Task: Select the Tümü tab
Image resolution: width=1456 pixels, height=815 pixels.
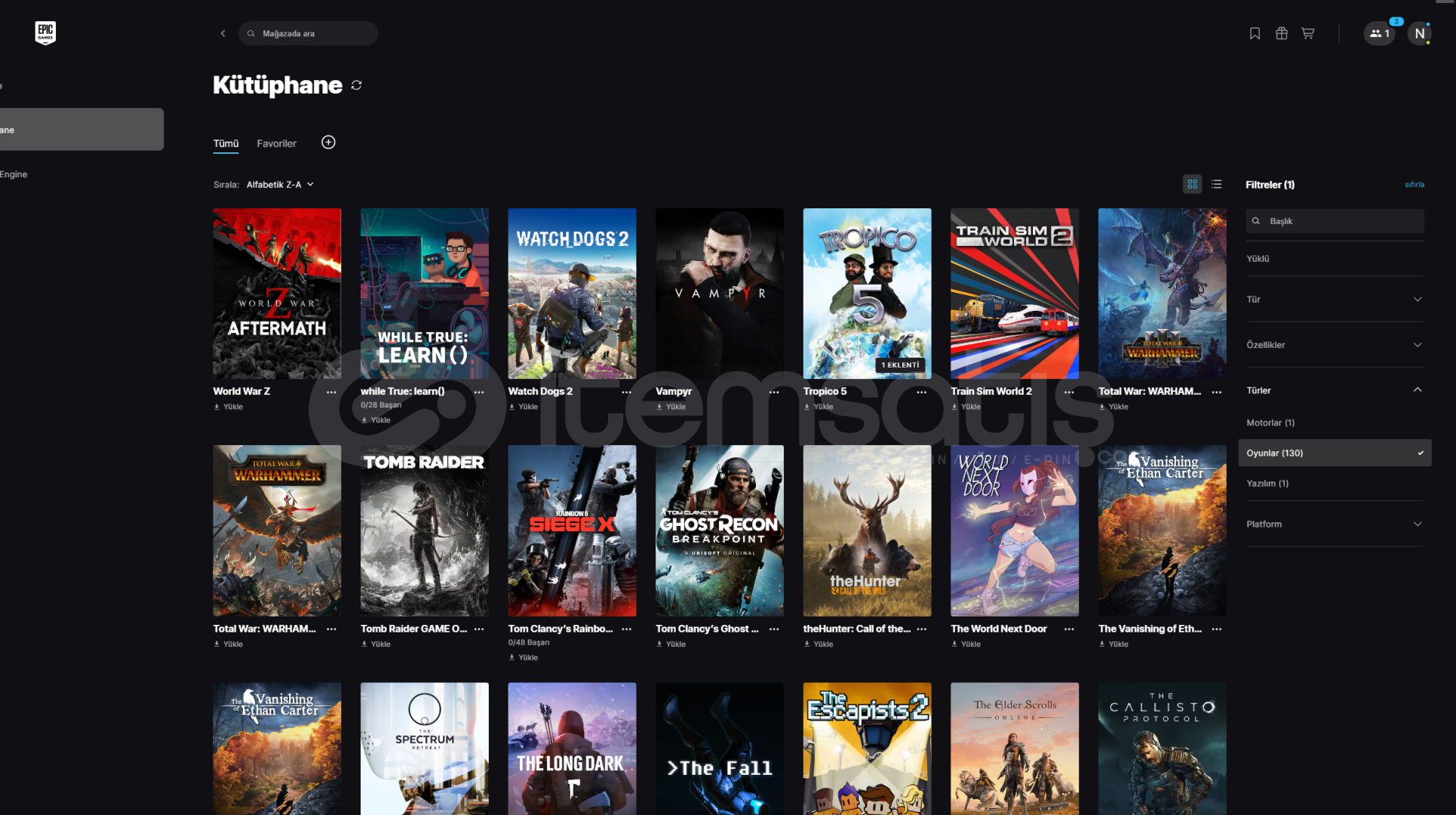Action: (226, 143)
